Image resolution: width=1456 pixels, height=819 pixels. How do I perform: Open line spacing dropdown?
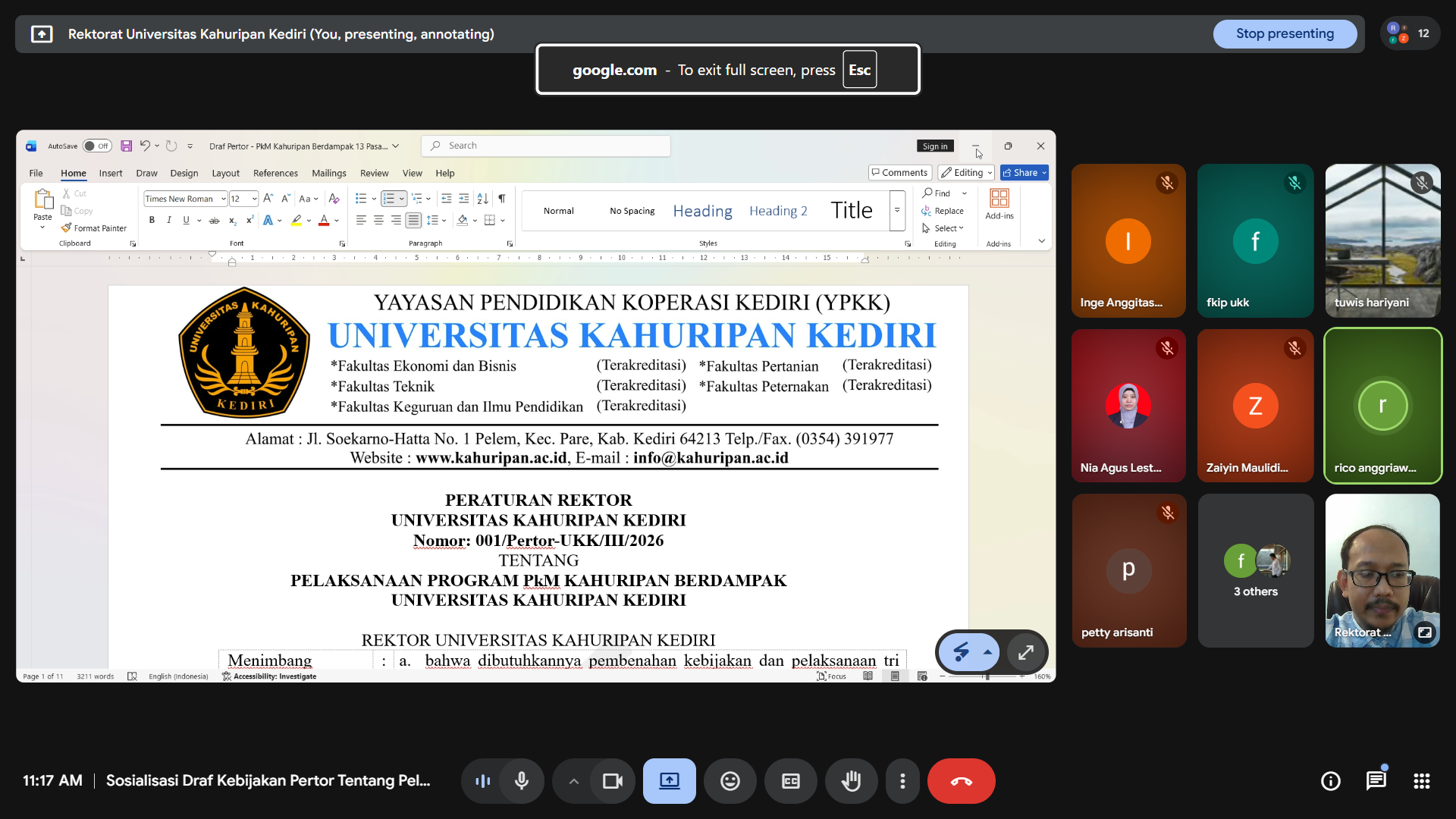[436, 221]
